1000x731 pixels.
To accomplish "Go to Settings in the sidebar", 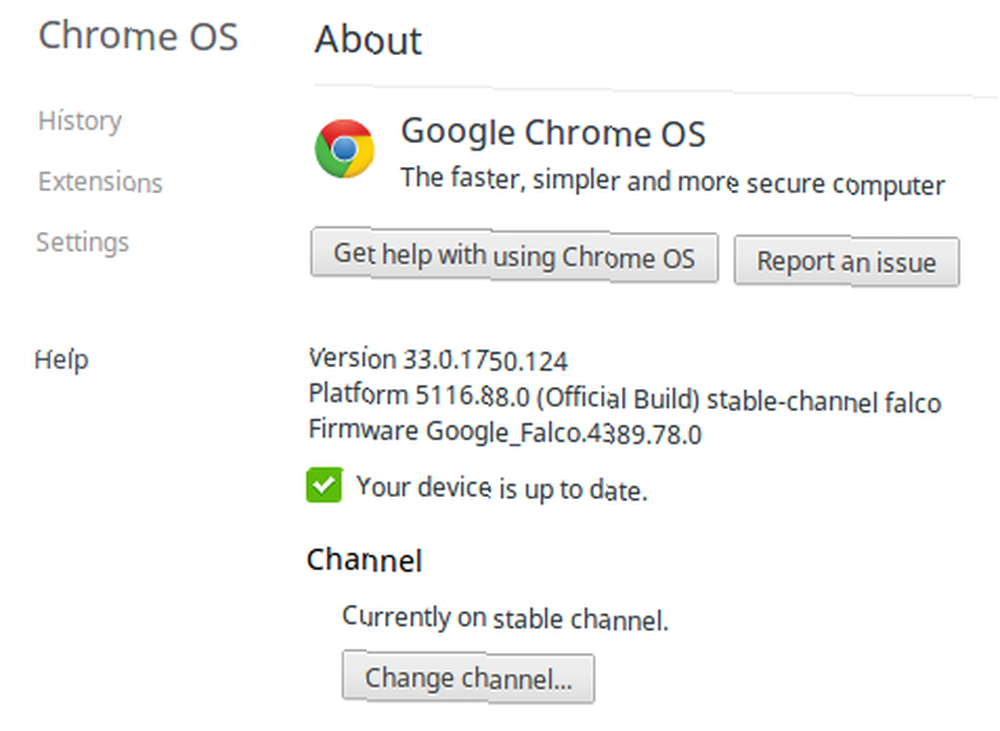I will [x=82, y=242].
